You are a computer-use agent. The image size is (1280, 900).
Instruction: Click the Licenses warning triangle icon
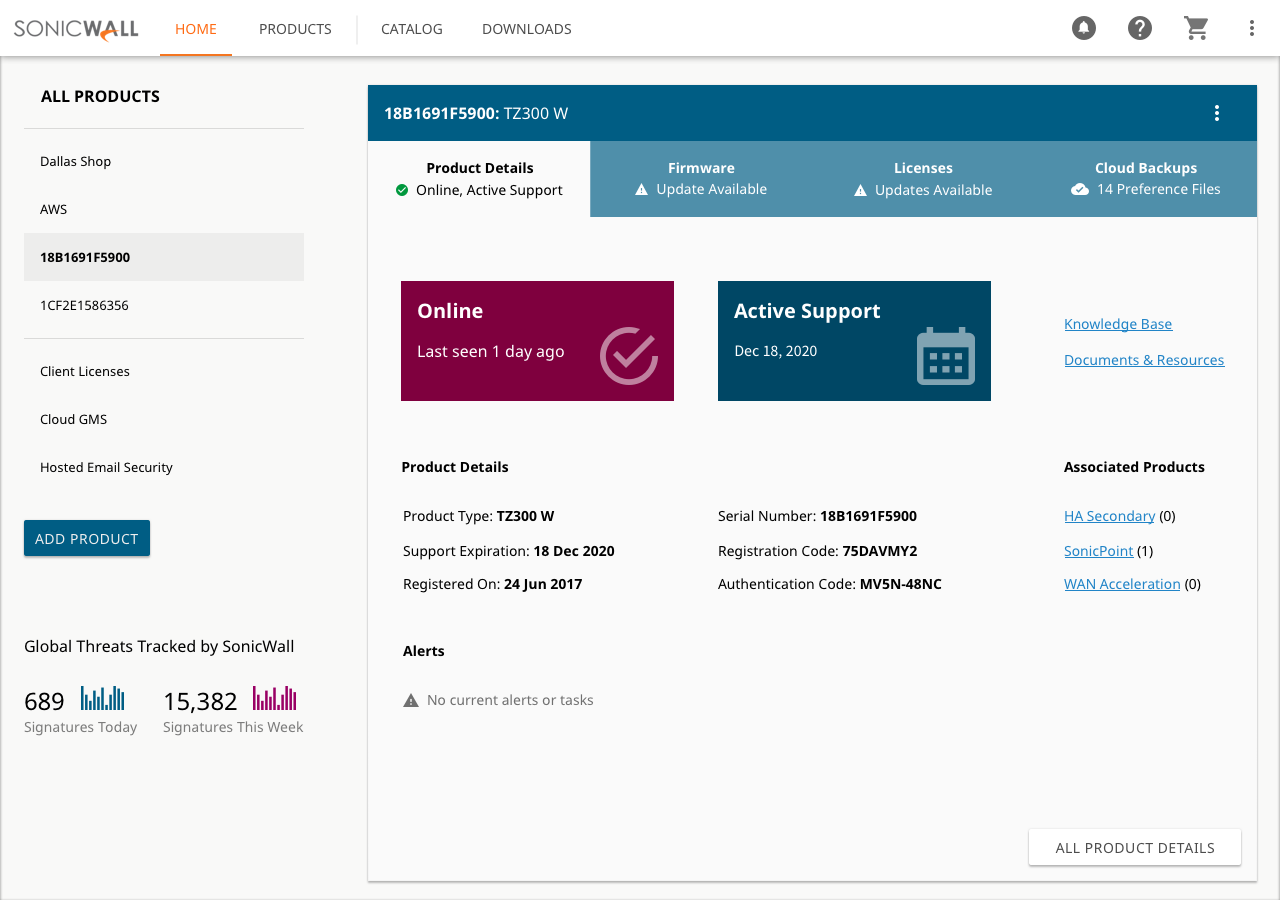pyautogui.click(x=860, y=190)
